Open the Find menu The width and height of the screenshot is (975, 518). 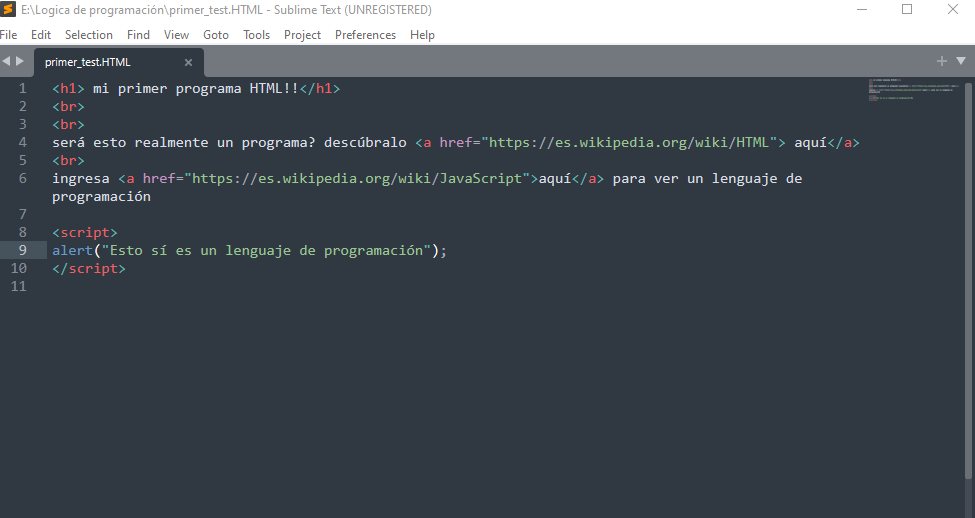click(138, 35)
